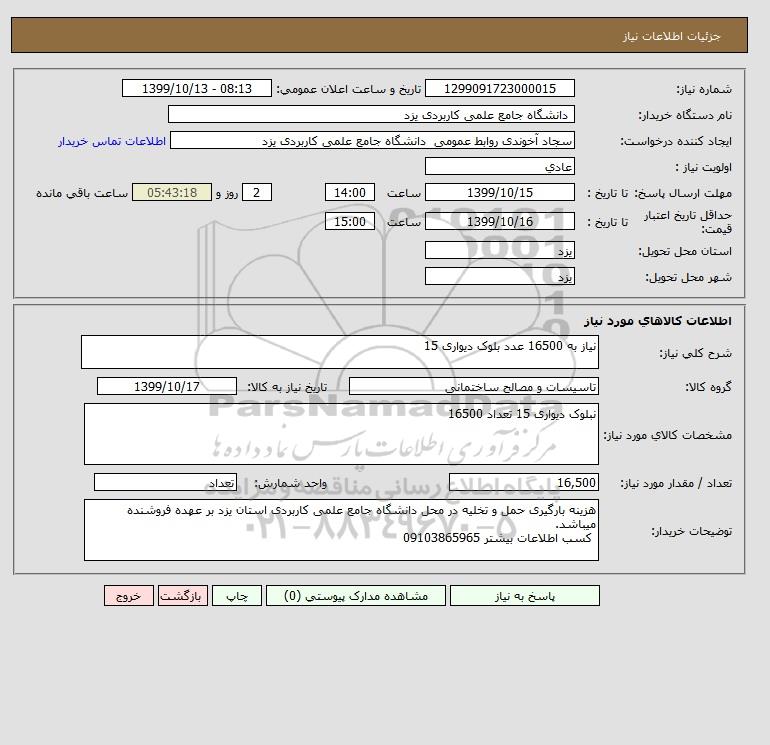Click goods group field تاسیسات و مصالح ساختمانی
This screenshot has width=770, height=745.
click(x=473, y=386)
